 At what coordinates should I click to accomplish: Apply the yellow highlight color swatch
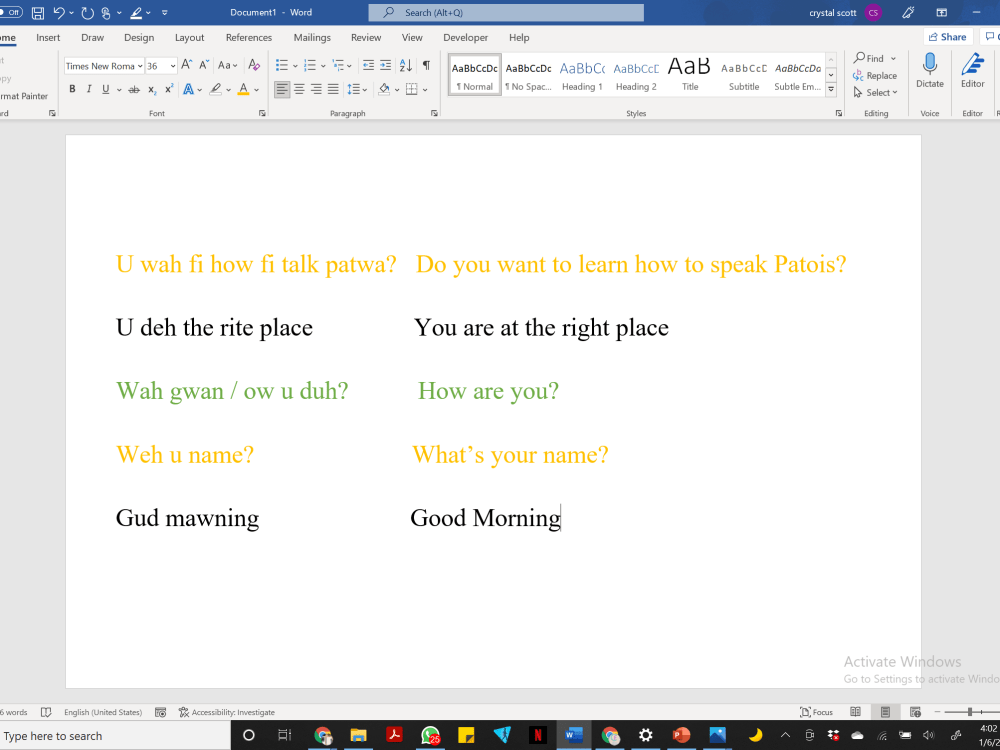point(216,89)
